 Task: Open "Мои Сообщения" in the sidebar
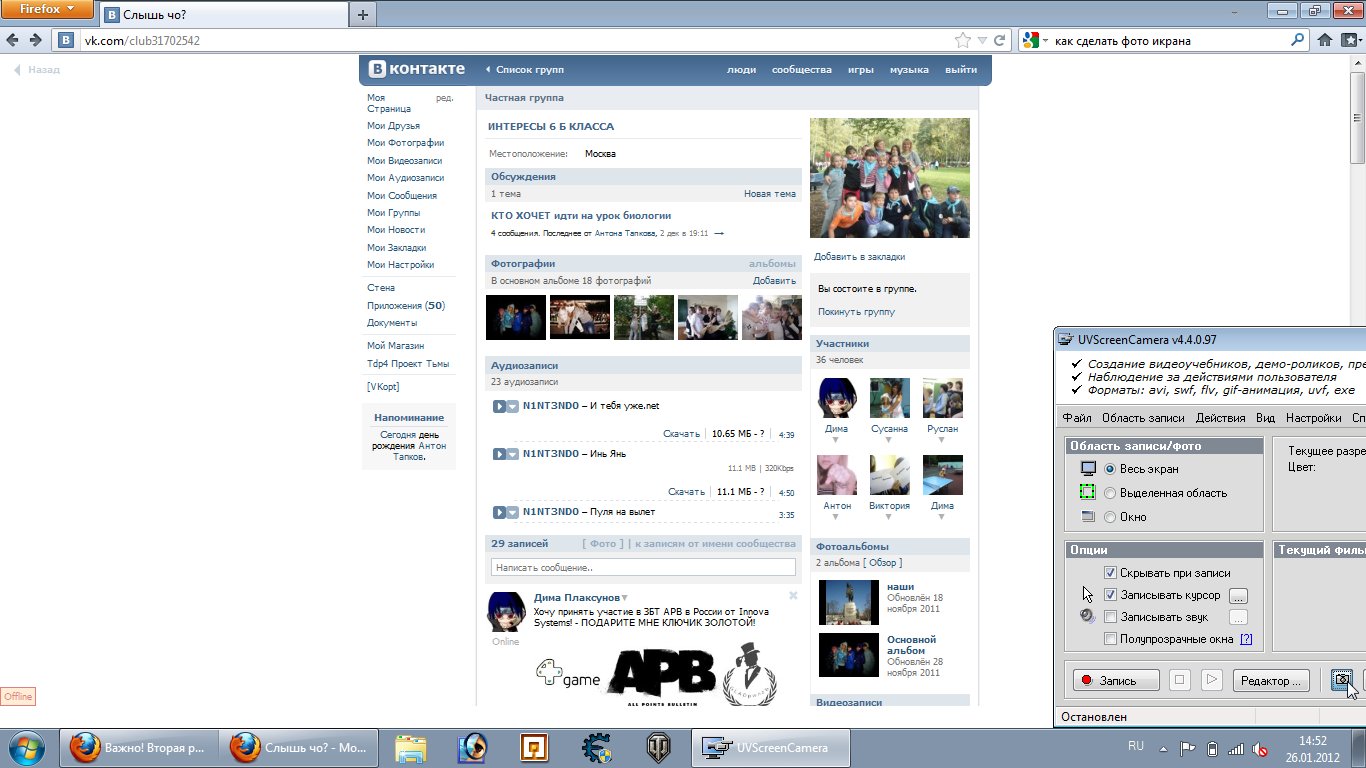(402, 196)
